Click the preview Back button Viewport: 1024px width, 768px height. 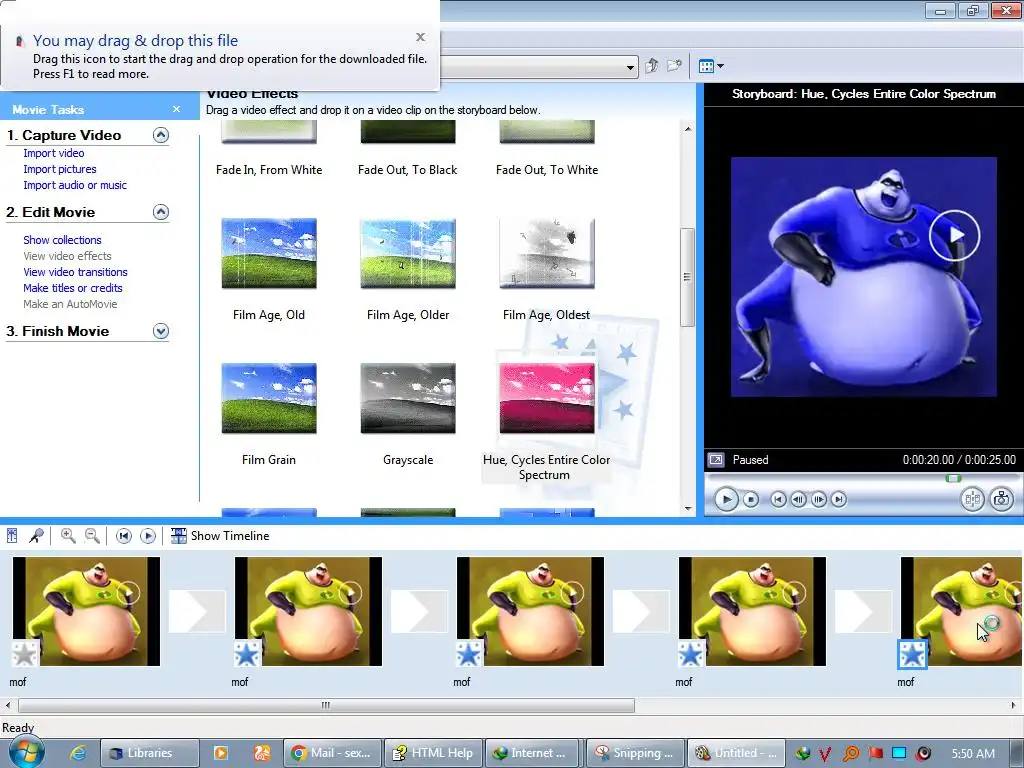pyautogui.click(x=778, y=500)
